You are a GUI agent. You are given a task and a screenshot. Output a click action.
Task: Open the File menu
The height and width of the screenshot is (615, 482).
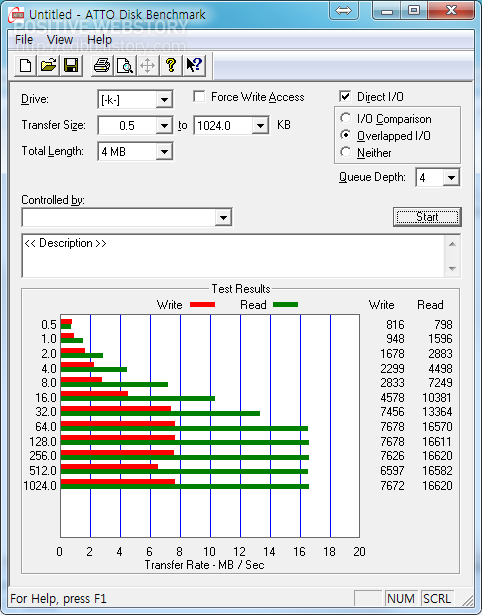[x=24, y=40]
